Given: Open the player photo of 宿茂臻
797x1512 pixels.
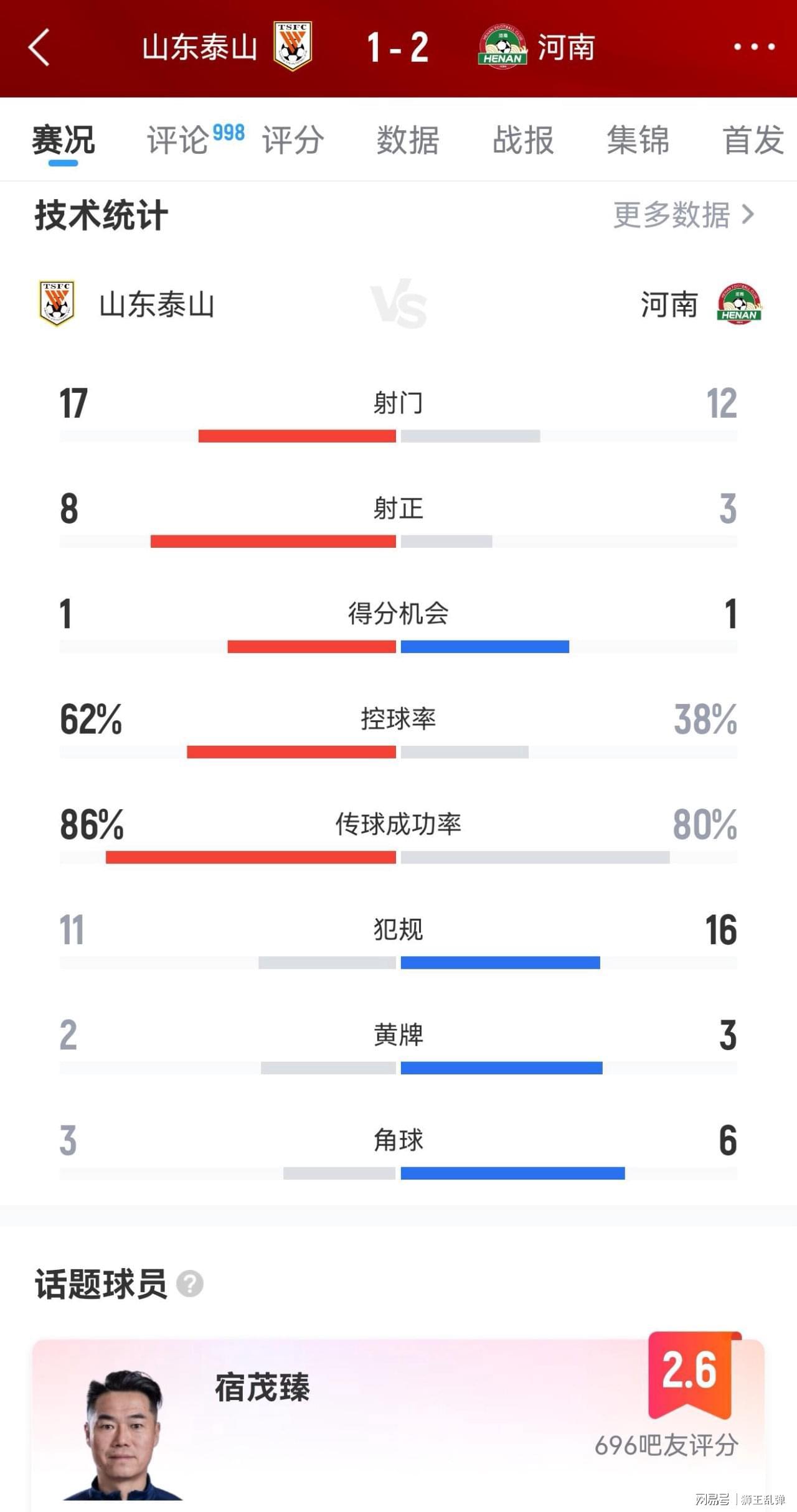Looking at the screenshot, I should [x=123, y=1435].
